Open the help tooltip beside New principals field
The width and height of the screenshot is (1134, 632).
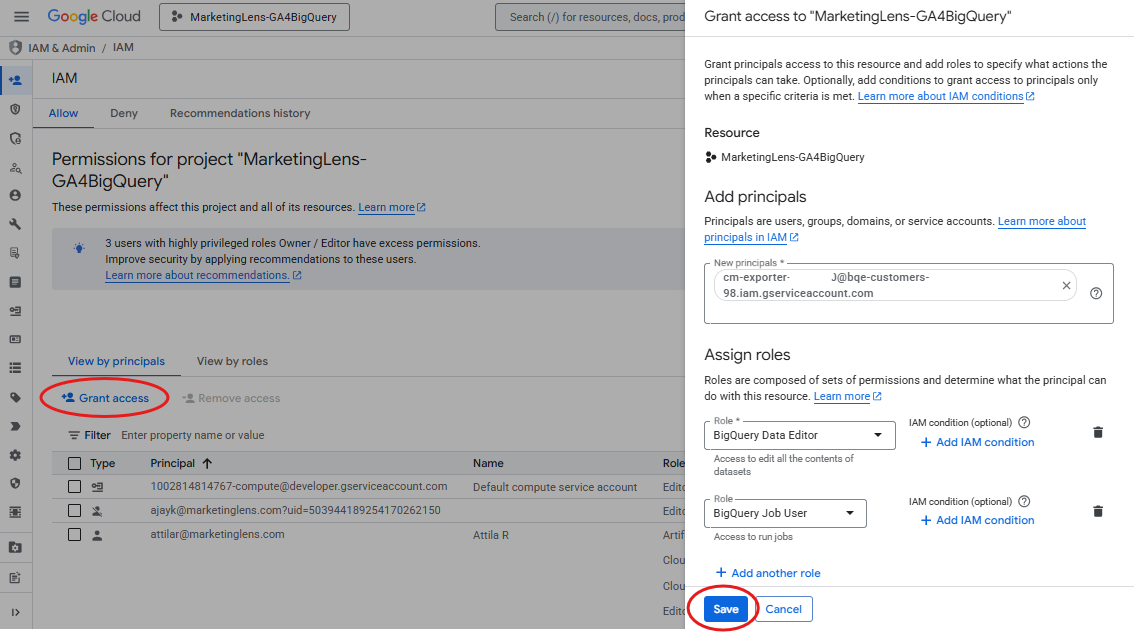point(1095,293)
